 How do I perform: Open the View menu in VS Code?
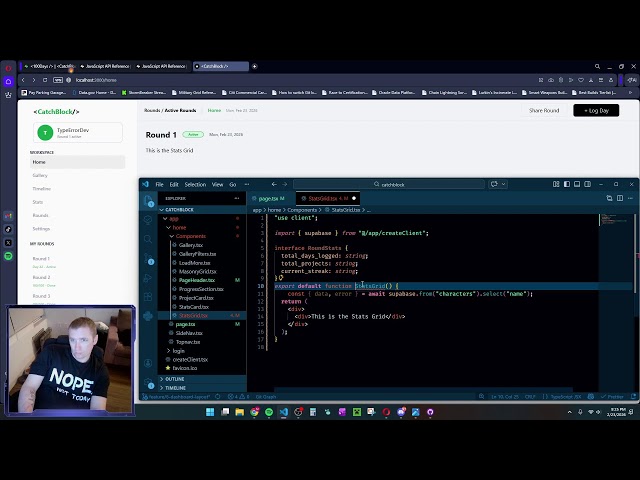coord(218,184)
